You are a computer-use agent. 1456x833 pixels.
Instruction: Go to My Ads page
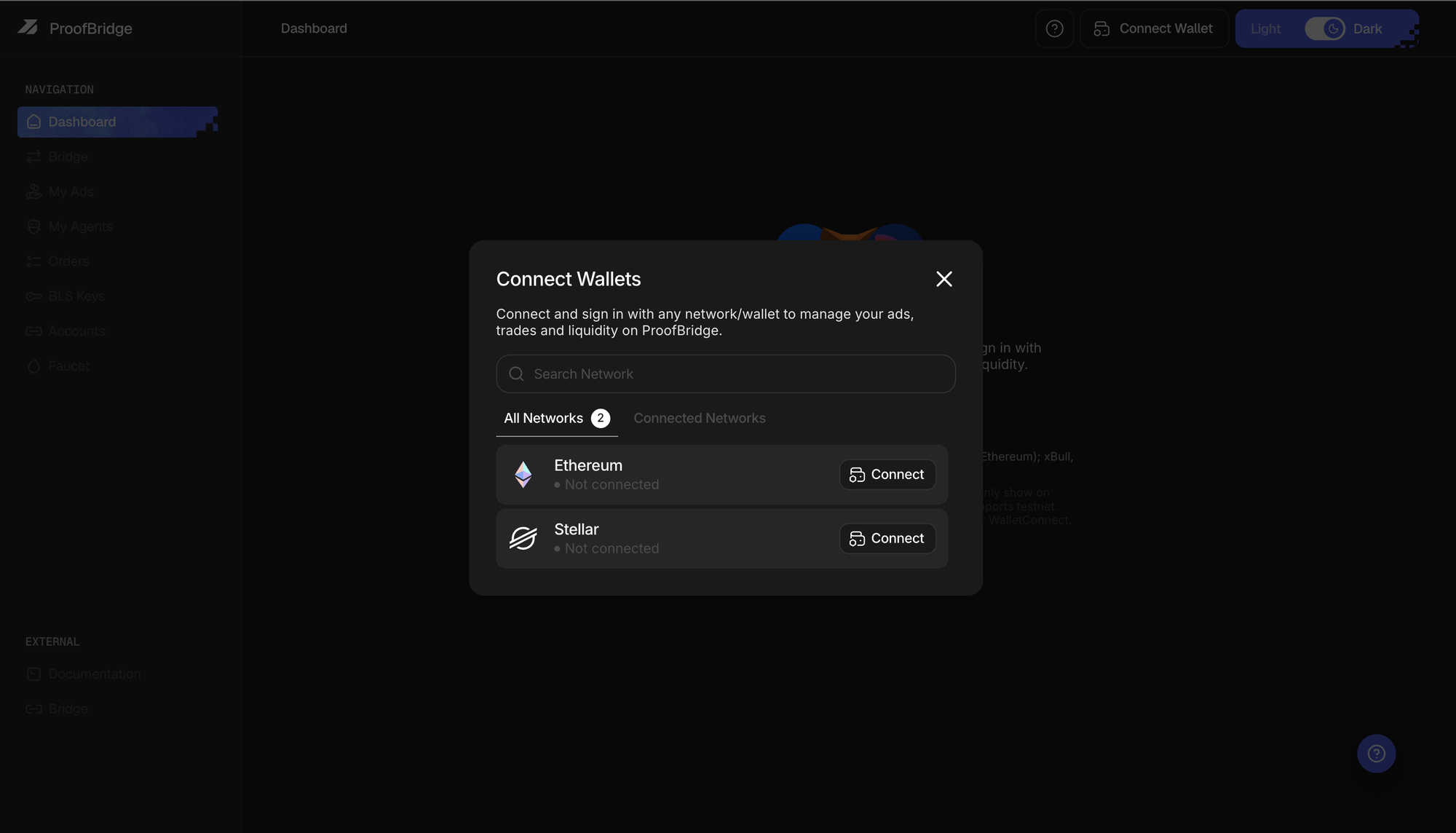click(117, 192)
